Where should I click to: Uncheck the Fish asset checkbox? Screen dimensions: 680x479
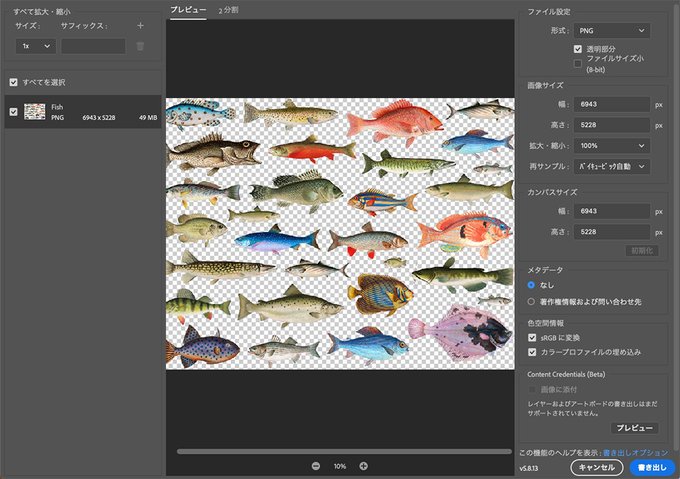click(13, 112)
